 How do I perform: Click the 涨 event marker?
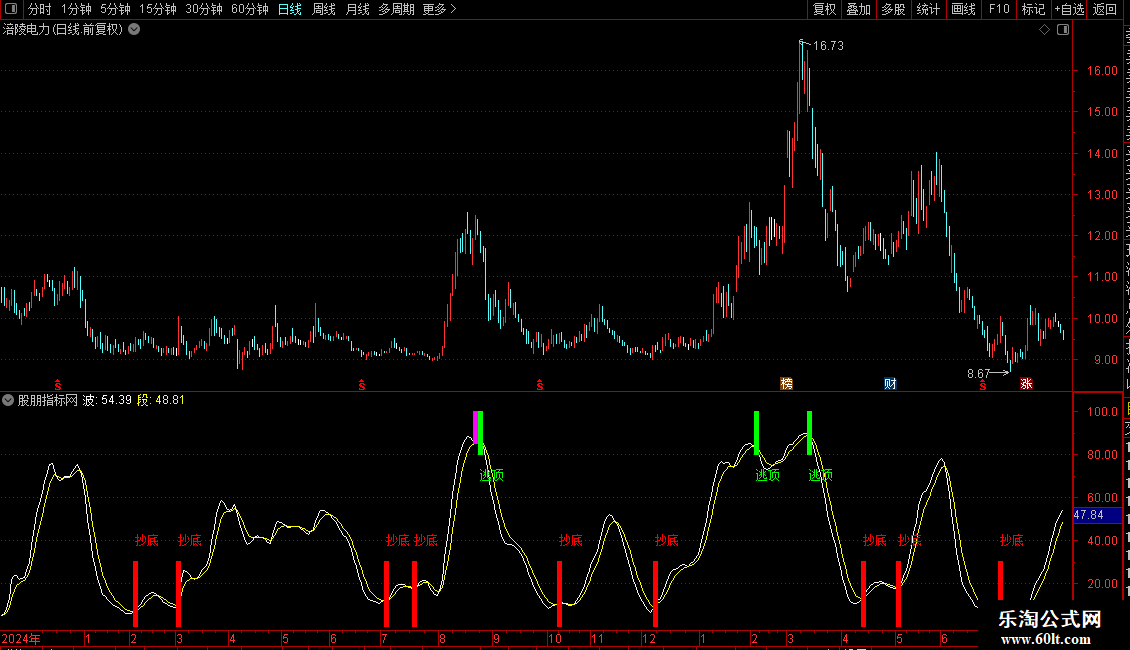1026,384
